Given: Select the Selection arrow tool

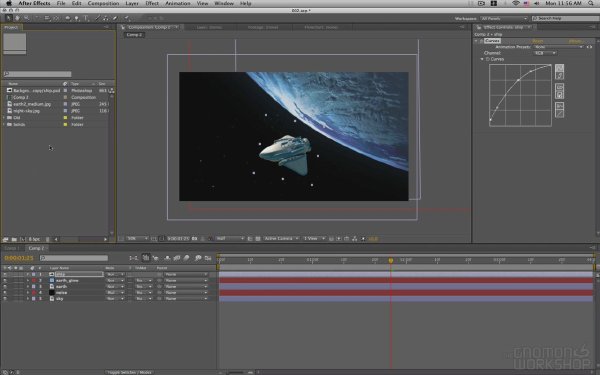Looking at the screenshot, I should click(x=8, y=18).
